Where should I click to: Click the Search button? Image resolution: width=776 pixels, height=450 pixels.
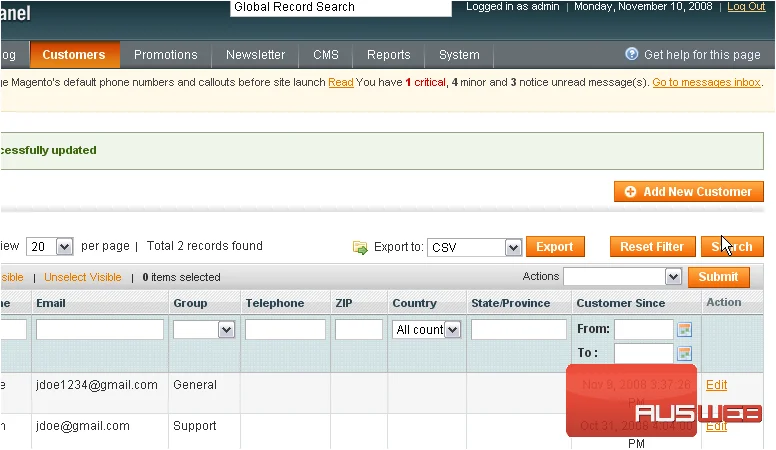[732, 247]
